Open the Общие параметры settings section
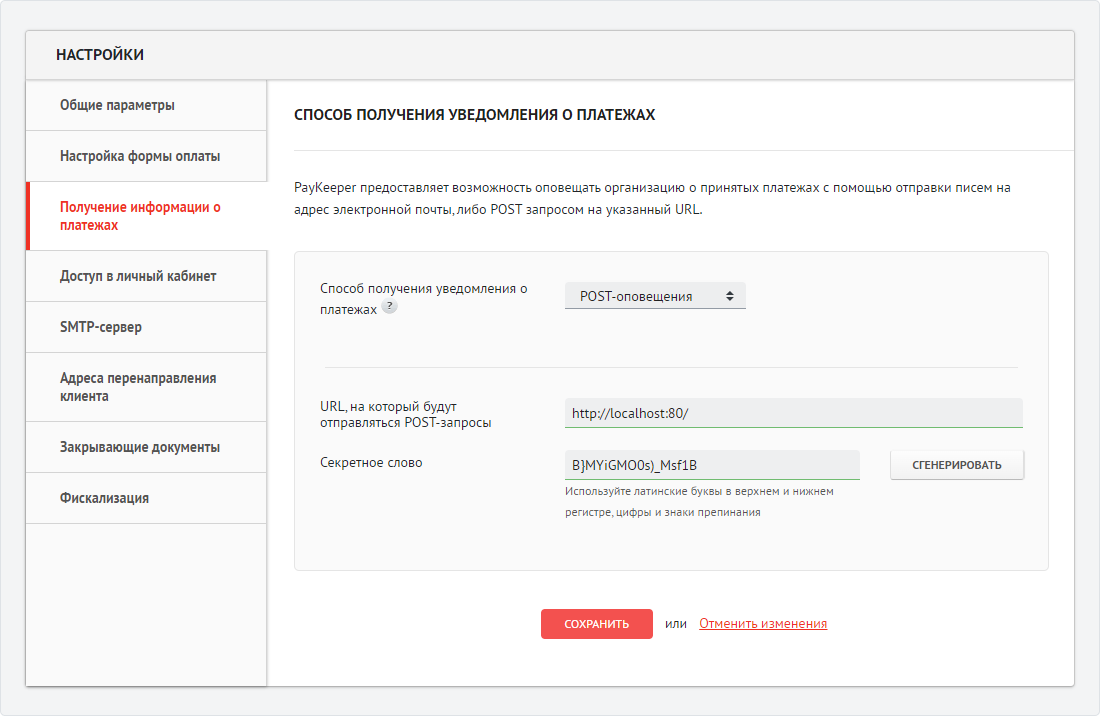The image size is (1100, 716). [x=117, y=105]
